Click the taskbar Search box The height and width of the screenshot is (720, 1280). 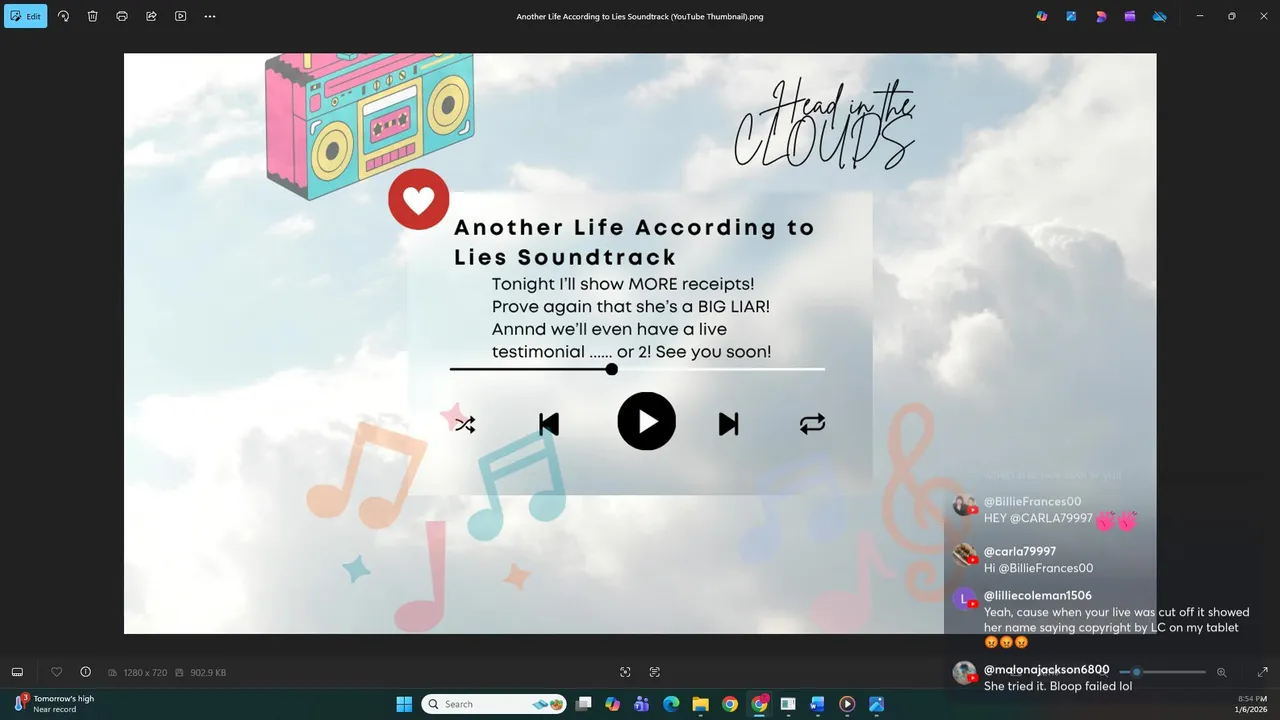click(494, 704)
